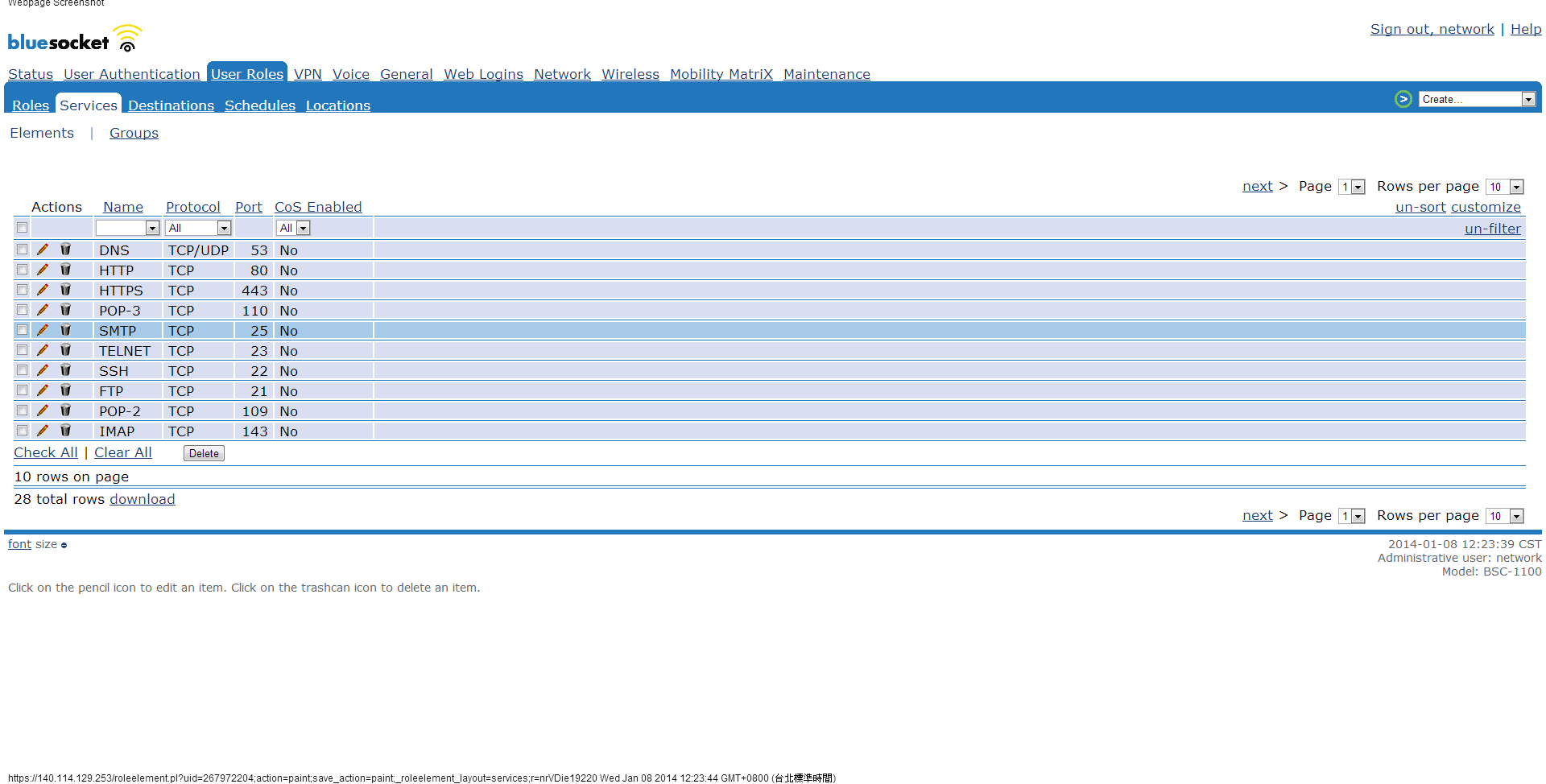Screen dimensions: 1546x784
Task: Click the trashcan icon for HTTP
Action: click(66, 270)
